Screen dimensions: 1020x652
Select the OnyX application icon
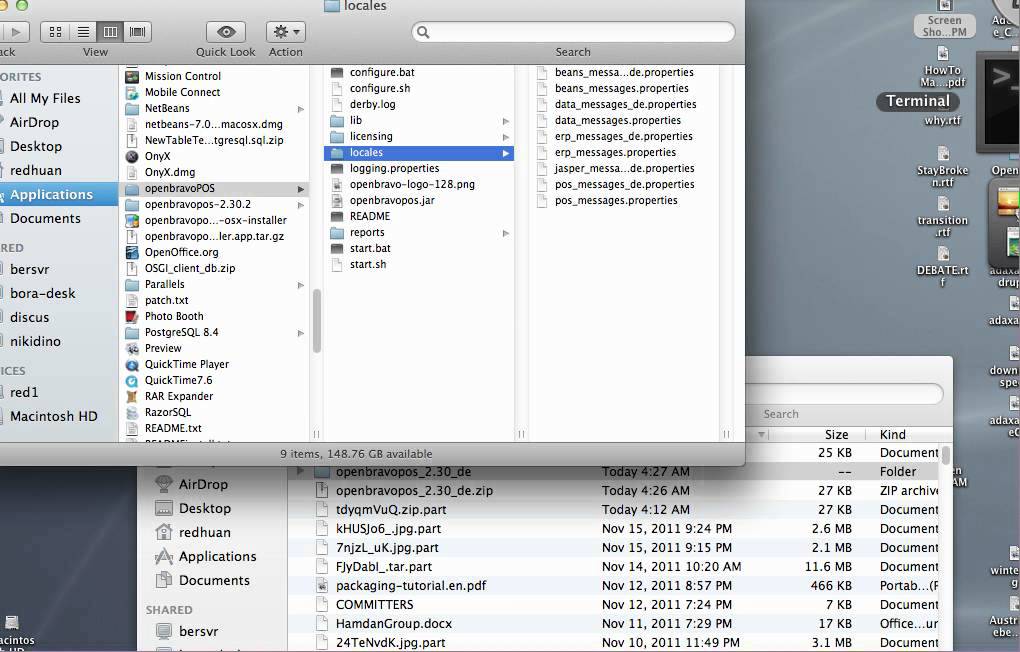132,156
